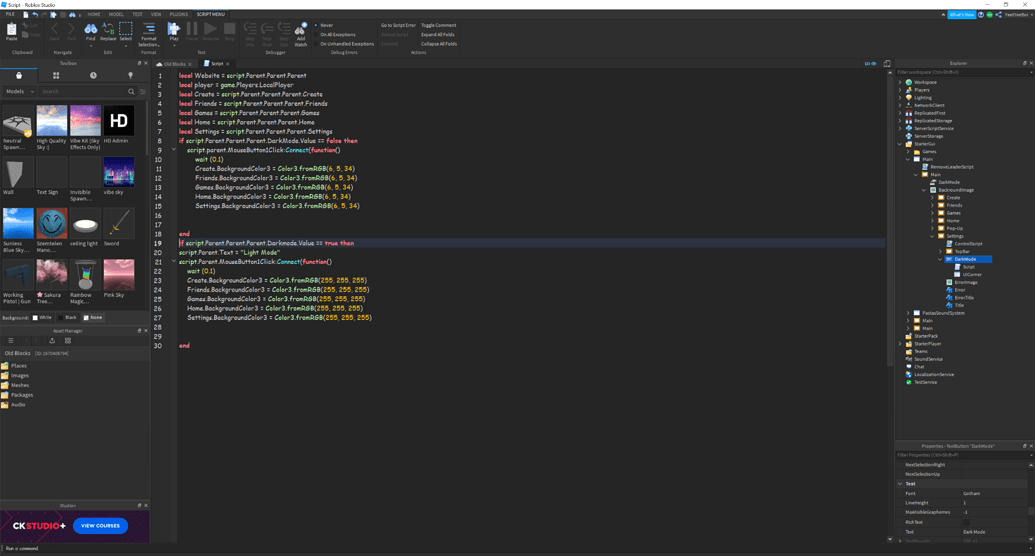Collapse the Text properties section

tap(900, 484)
